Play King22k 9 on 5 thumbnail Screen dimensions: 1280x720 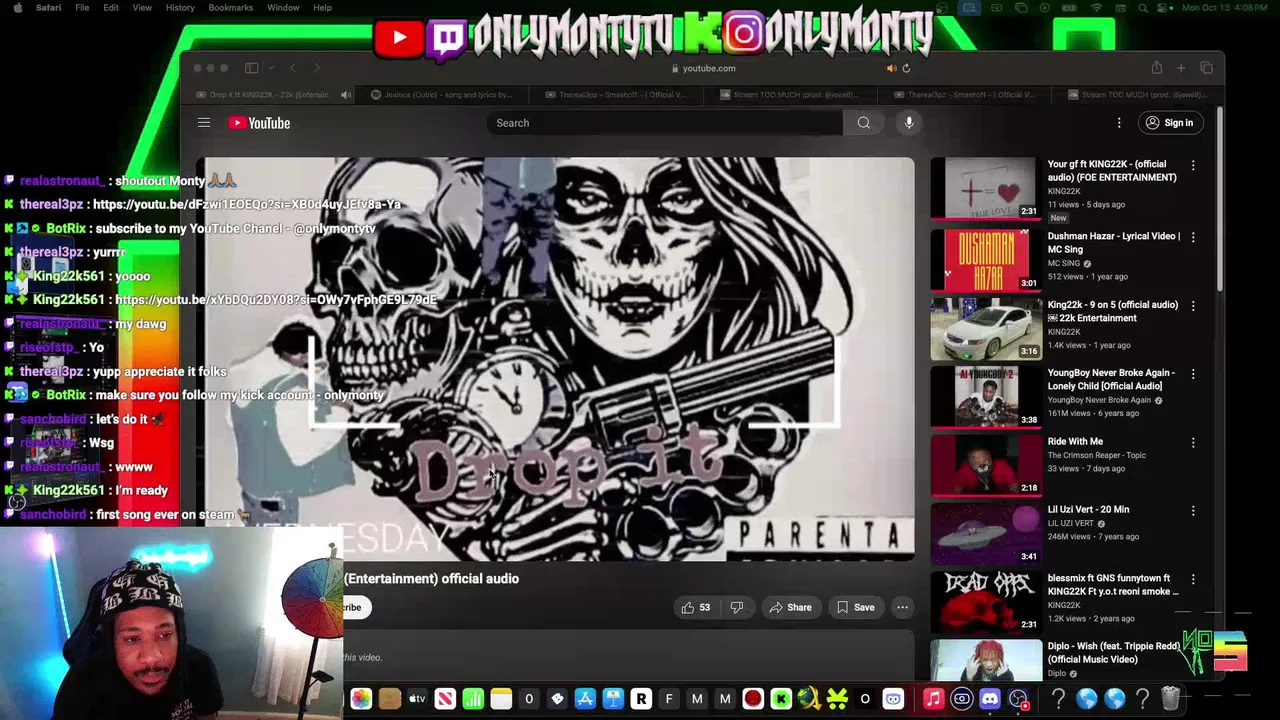click(x=985, y=328)
